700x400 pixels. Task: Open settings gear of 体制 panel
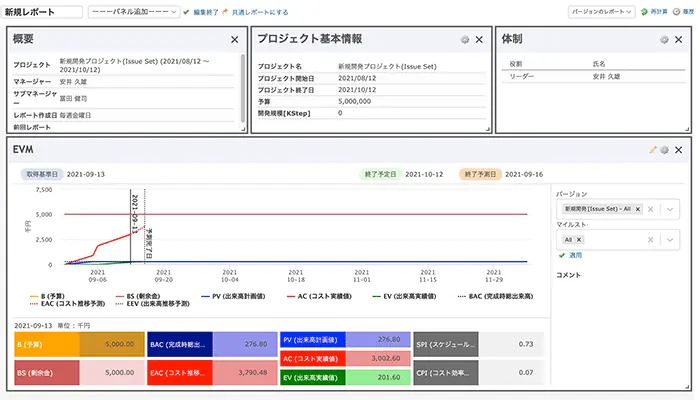pos(664,40)
